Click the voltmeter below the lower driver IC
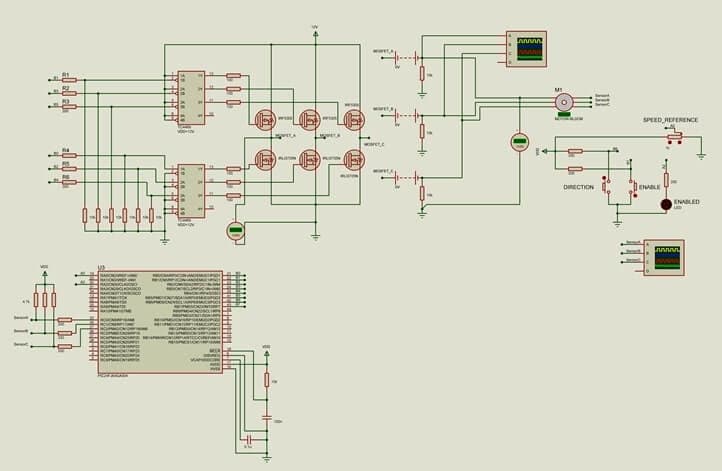The image size is (722, 471). (236, 232)
